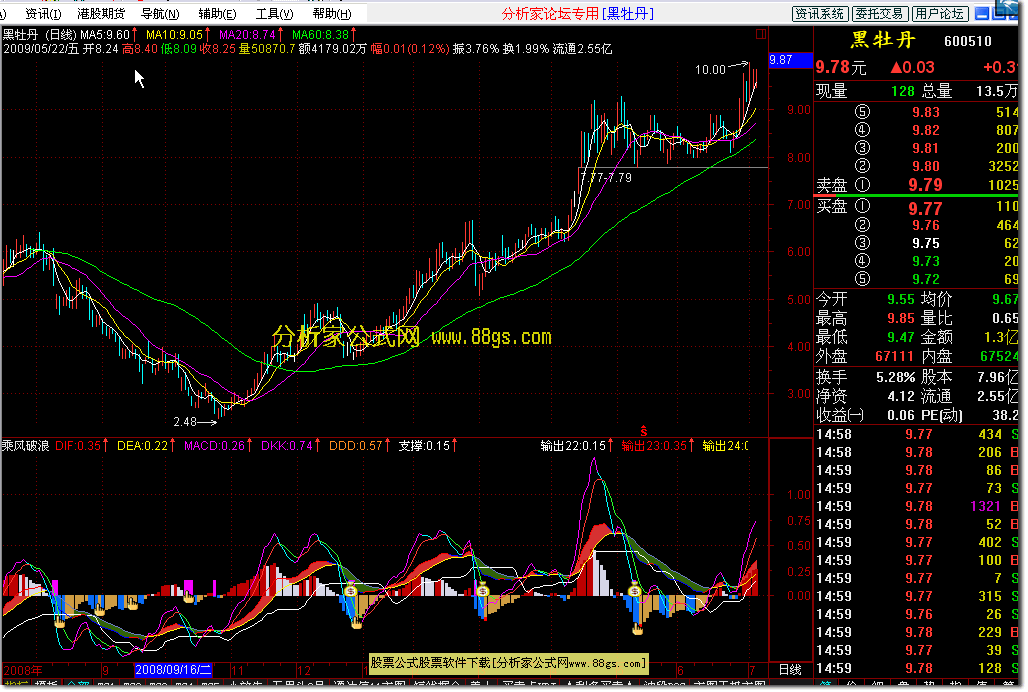Screen dimensions: 1028x692
Task: Open the 港股期货 menu
Action: [100, 14]
